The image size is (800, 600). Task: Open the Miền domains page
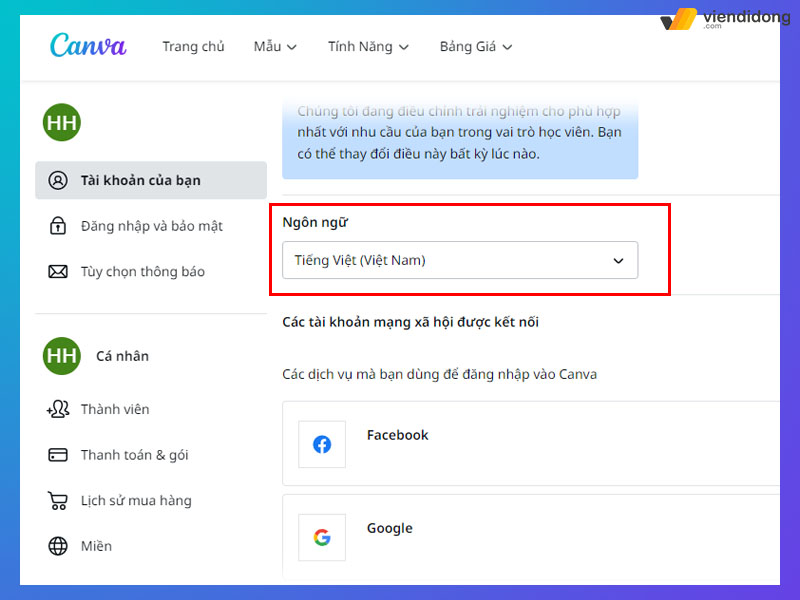(x=96, y=546)
